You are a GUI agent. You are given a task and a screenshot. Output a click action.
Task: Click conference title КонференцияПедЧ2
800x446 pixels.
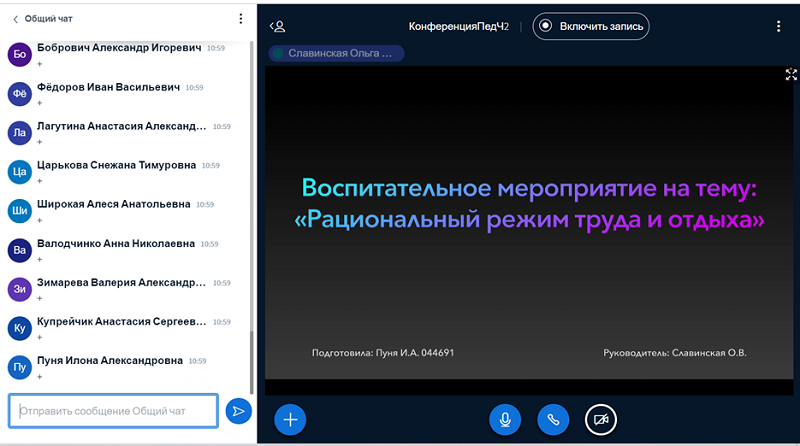click(459, 27)
